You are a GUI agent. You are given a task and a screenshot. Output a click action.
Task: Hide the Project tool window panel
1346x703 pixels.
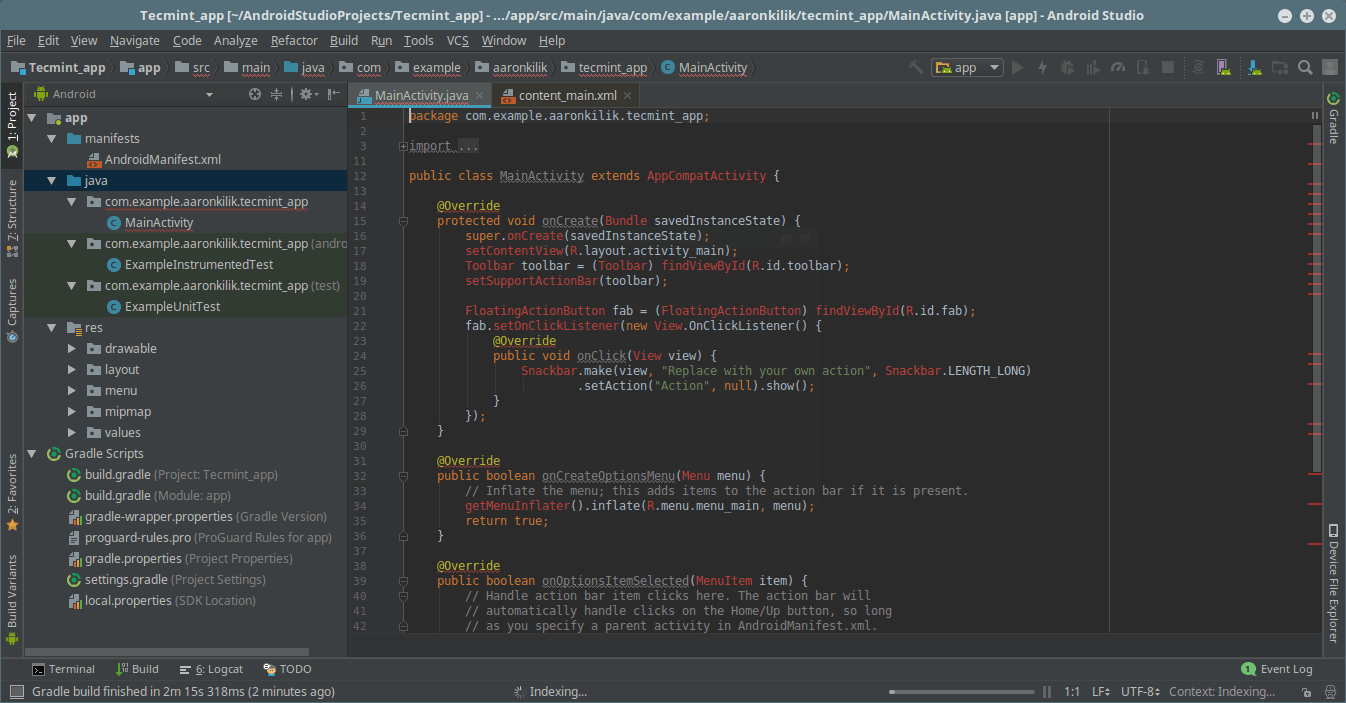(x=334, y=94)
